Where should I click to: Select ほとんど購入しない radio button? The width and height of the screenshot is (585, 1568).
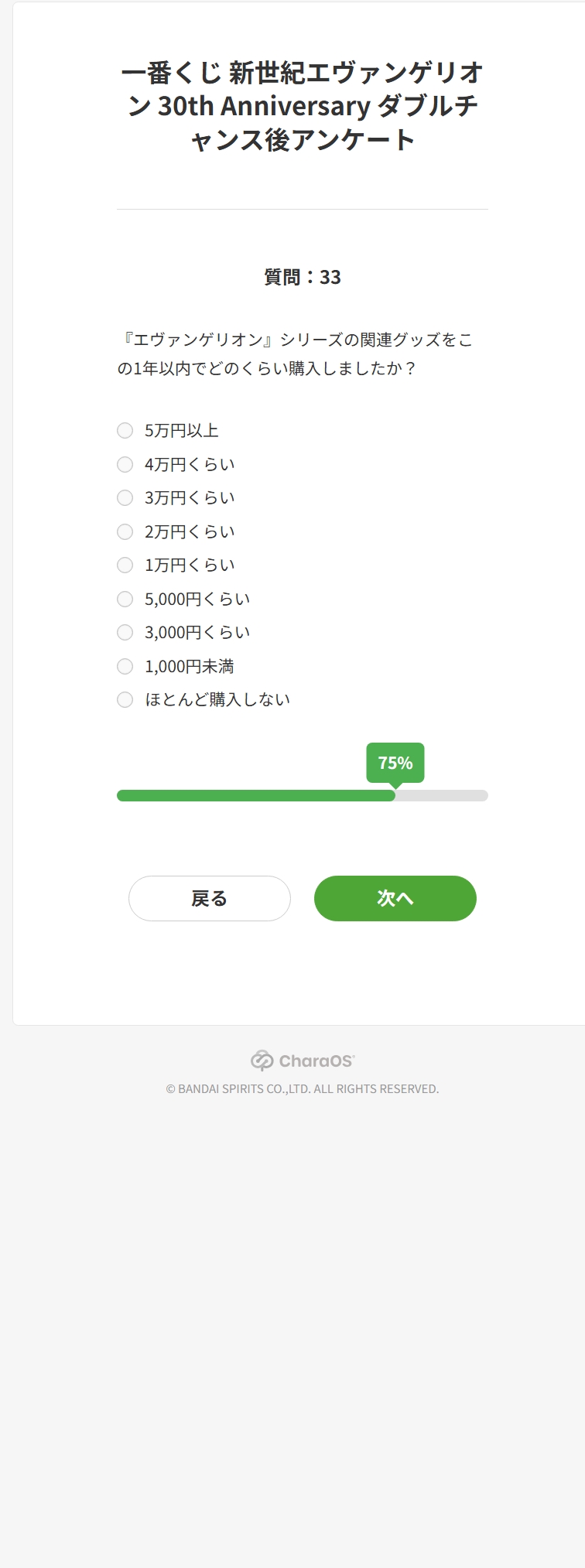(125, 699)
